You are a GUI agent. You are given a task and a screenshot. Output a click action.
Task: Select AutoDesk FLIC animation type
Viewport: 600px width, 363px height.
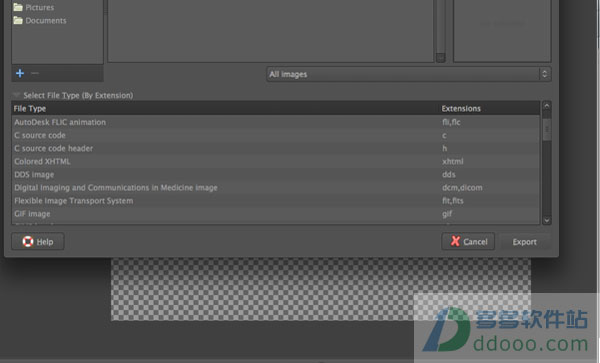276,122
